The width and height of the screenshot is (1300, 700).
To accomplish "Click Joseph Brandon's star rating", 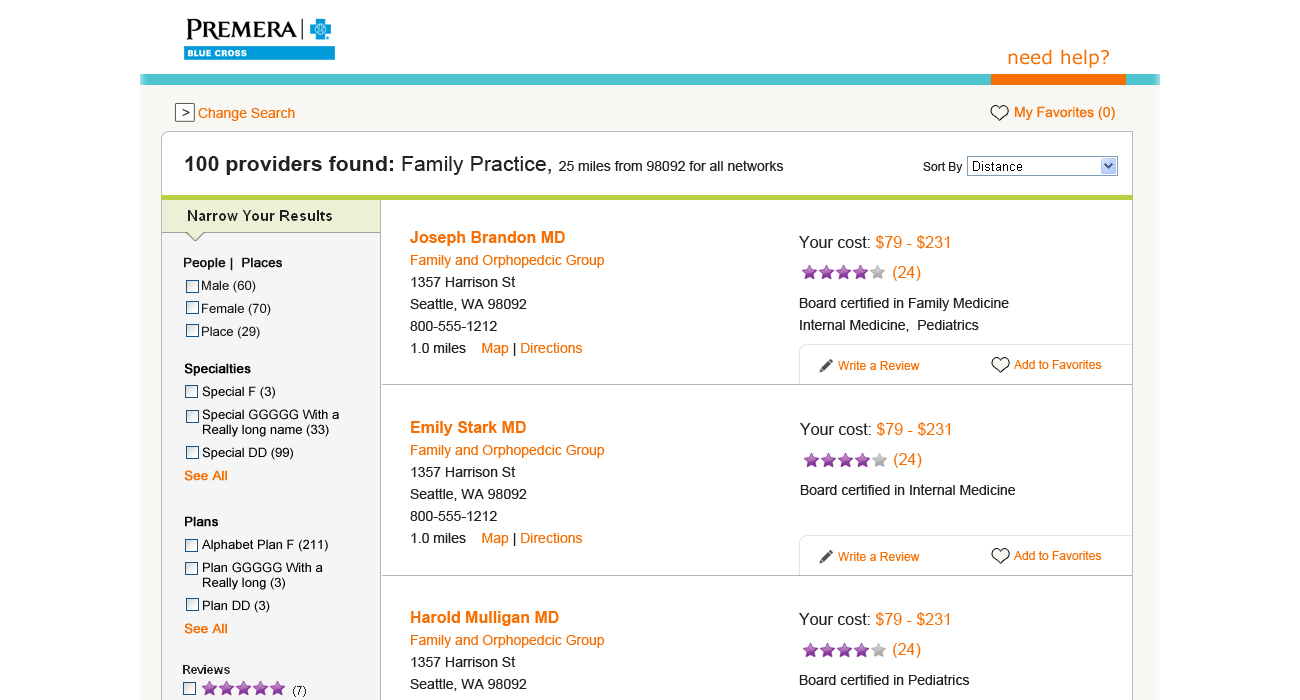I will click(843, 272).
